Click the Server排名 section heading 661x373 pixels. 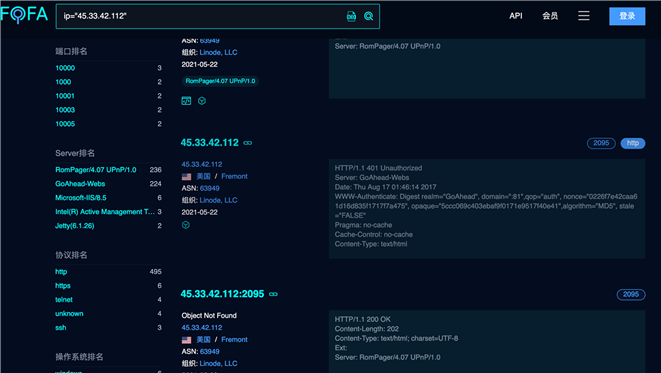click(x=75, y=153)
